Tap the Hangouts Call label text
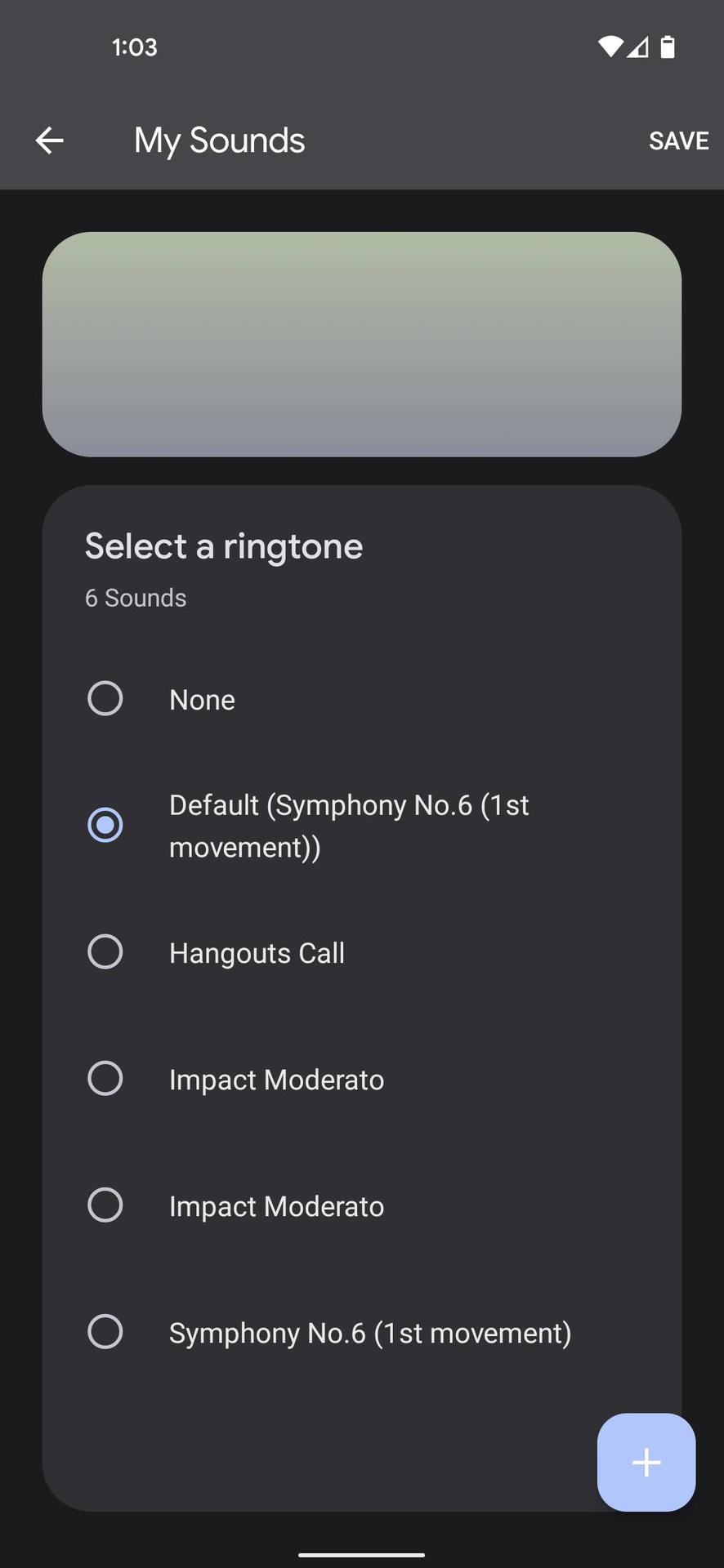The height and width of the screenshot is (1568, 724). click(257, 953)
